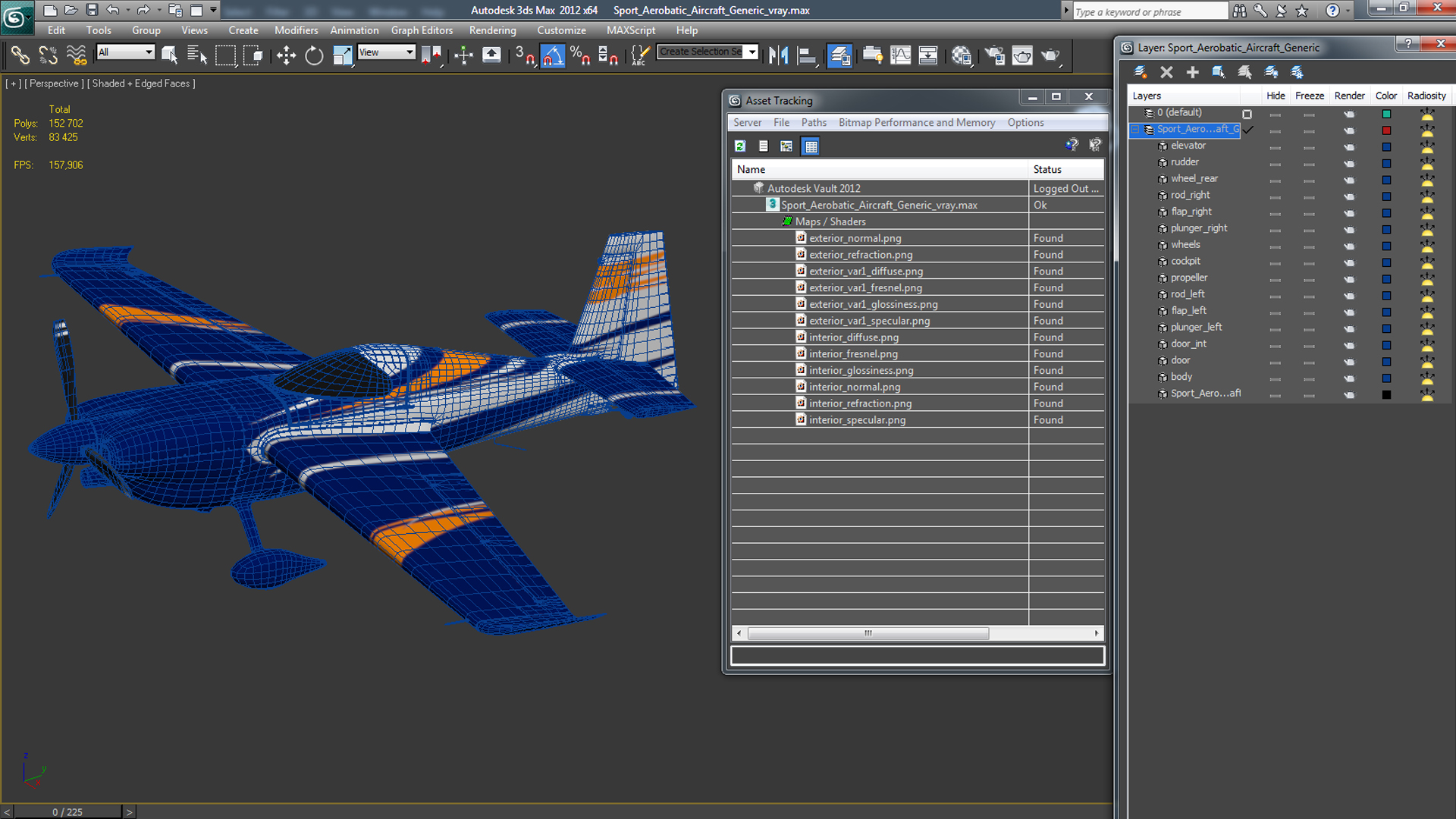Choose the Rectangular Selection Region tool
This screenshot has height=819, width=1456.
(x=225, y=55)
